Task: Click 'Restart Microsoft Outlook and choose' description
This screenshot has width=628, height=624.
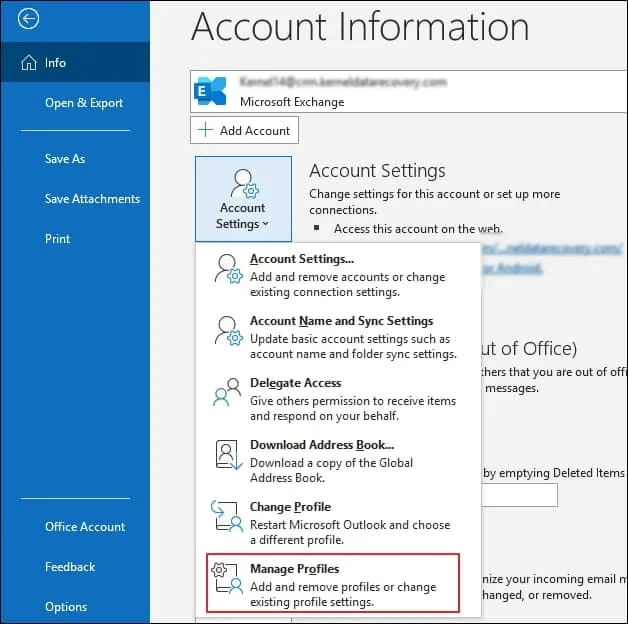Action: pos(350,525)
